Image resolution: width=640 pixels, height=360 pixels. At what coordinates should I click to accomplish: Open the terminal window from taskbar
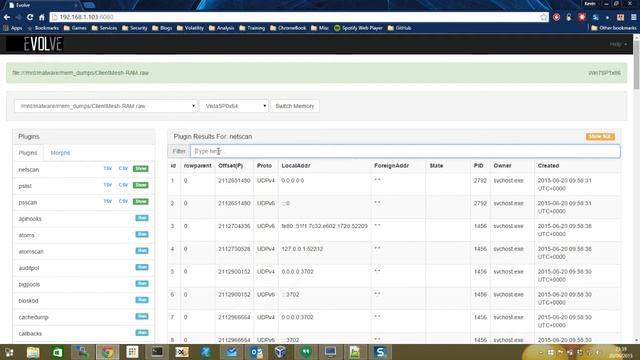(157, 352)
